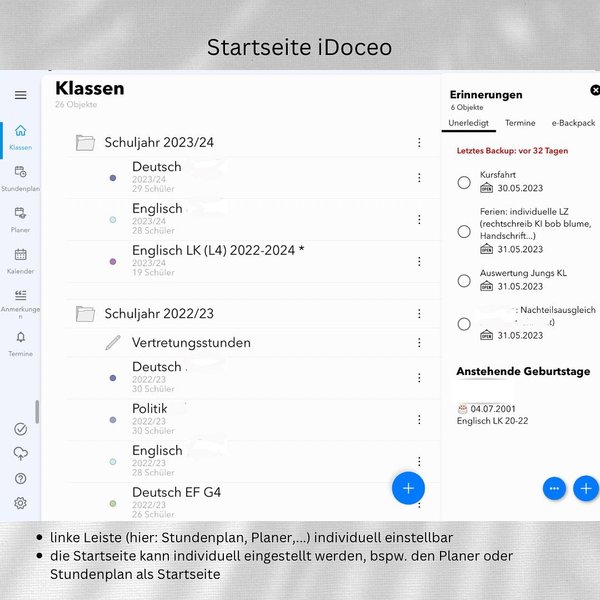Open options for Englisch 2022/23 class

click(x=419, y=461)
